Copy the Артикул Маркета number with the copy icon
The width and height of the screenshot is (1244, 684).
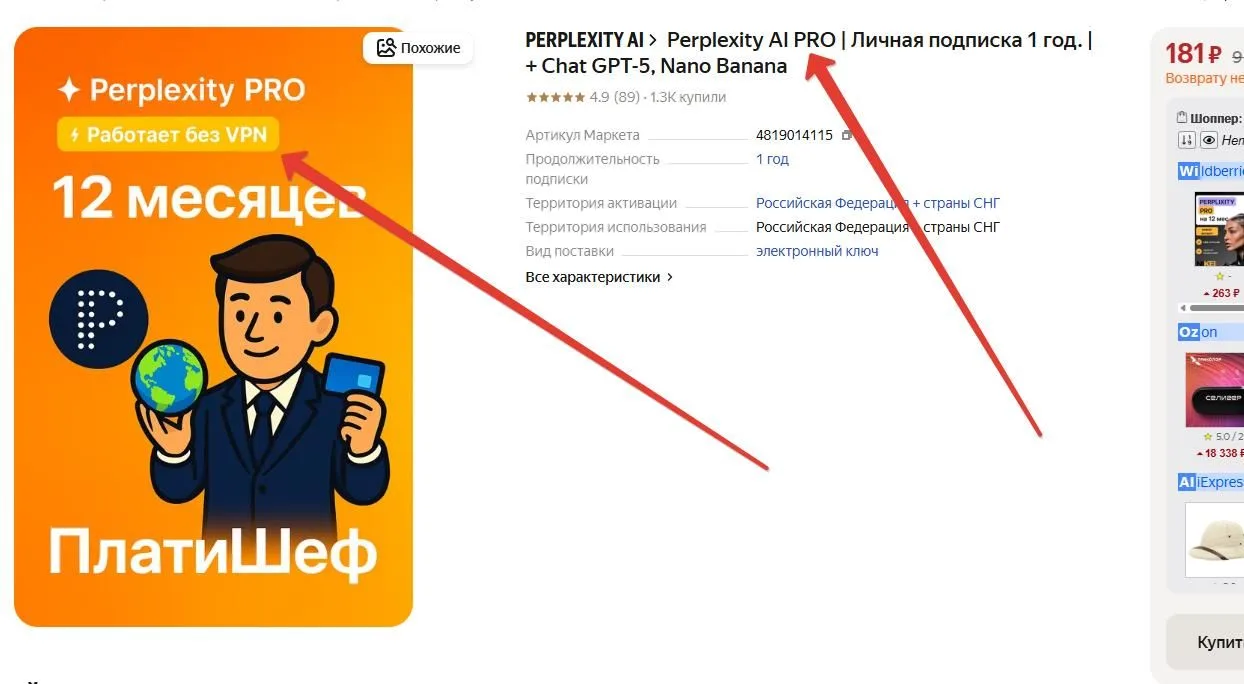tap(847, 135)
